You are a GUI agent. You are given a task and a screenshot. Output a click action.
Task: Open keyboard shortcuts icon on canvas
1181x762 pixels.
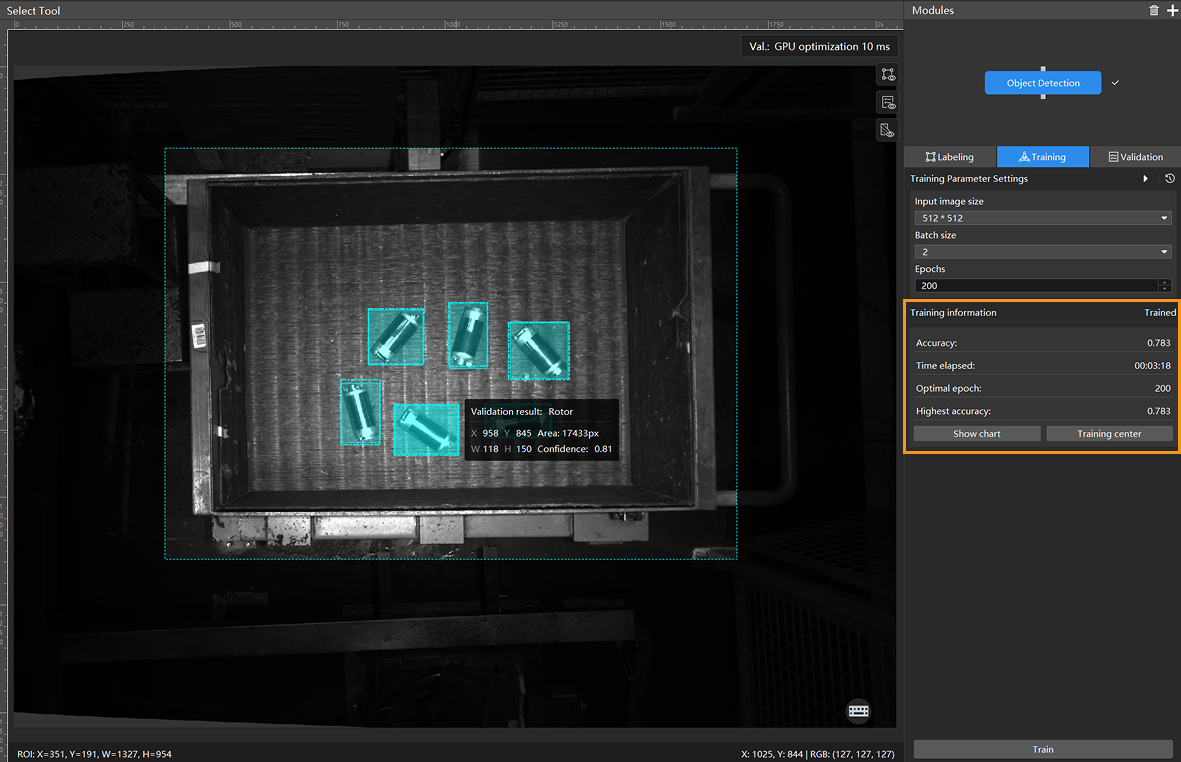pyautogui.click(x=859, y=711)
